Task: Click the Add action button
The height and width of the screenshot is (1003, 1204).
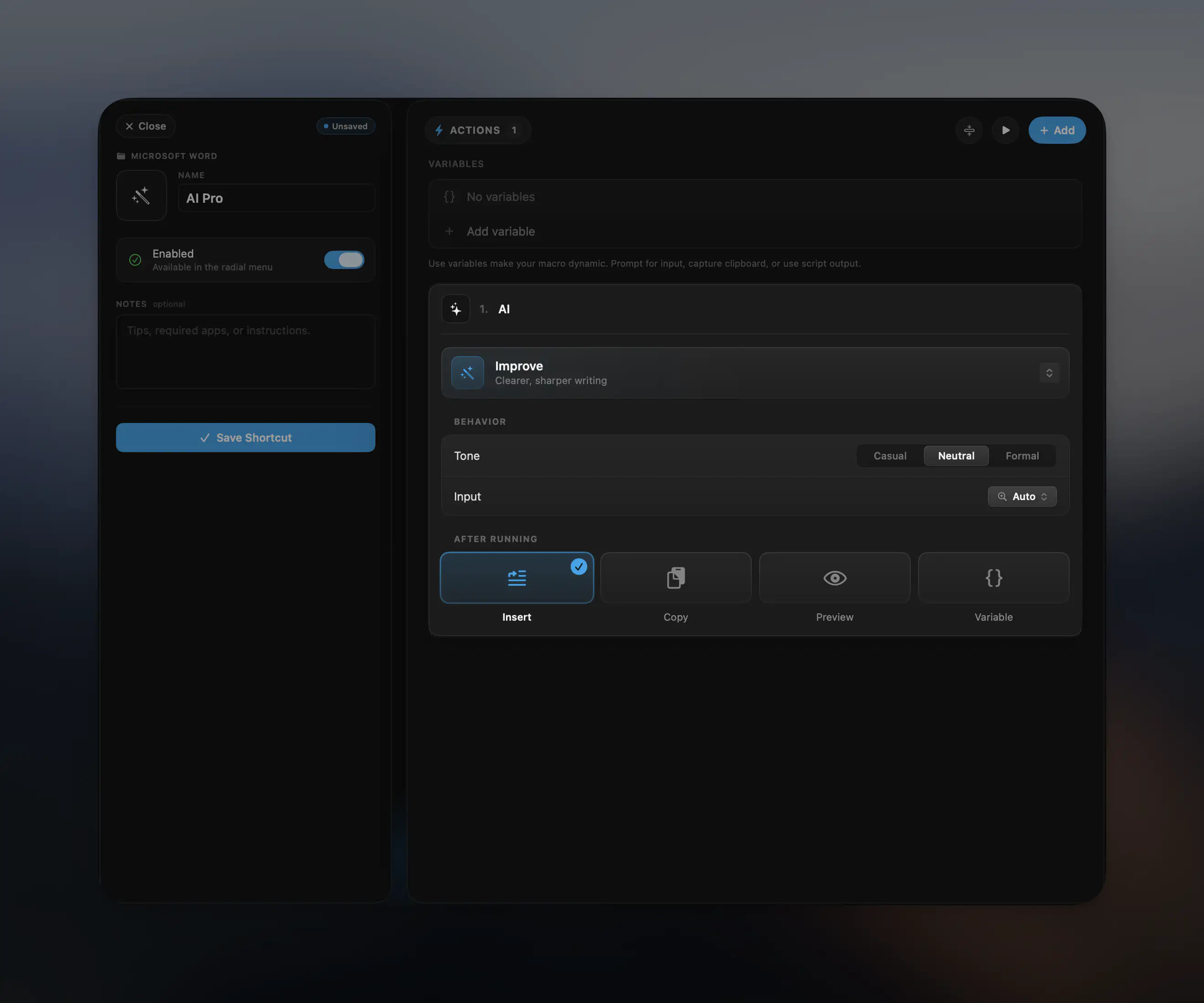Action: click(x=1056, y=130)
